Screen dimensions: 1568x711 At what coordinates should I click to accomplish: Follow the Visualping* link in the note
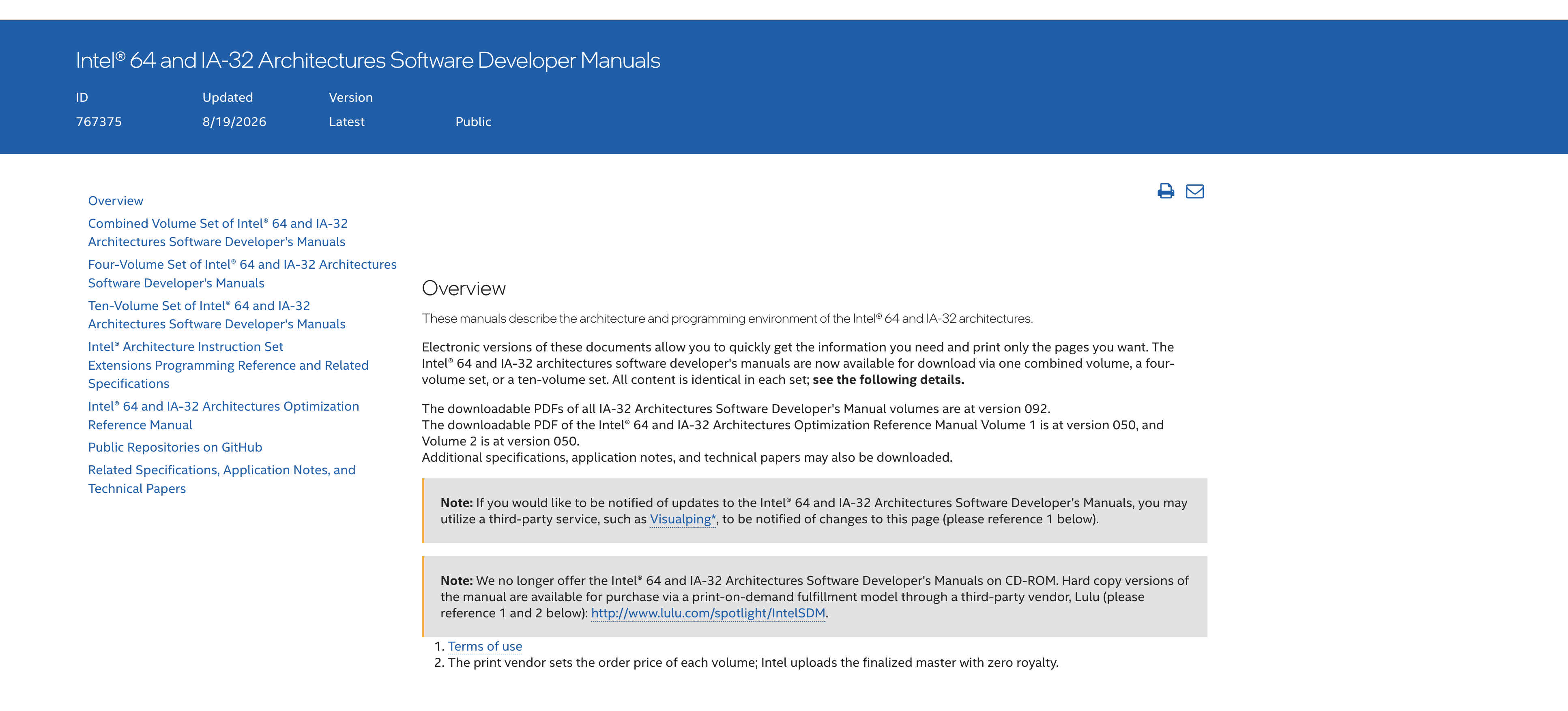click(x=683, y=519)
